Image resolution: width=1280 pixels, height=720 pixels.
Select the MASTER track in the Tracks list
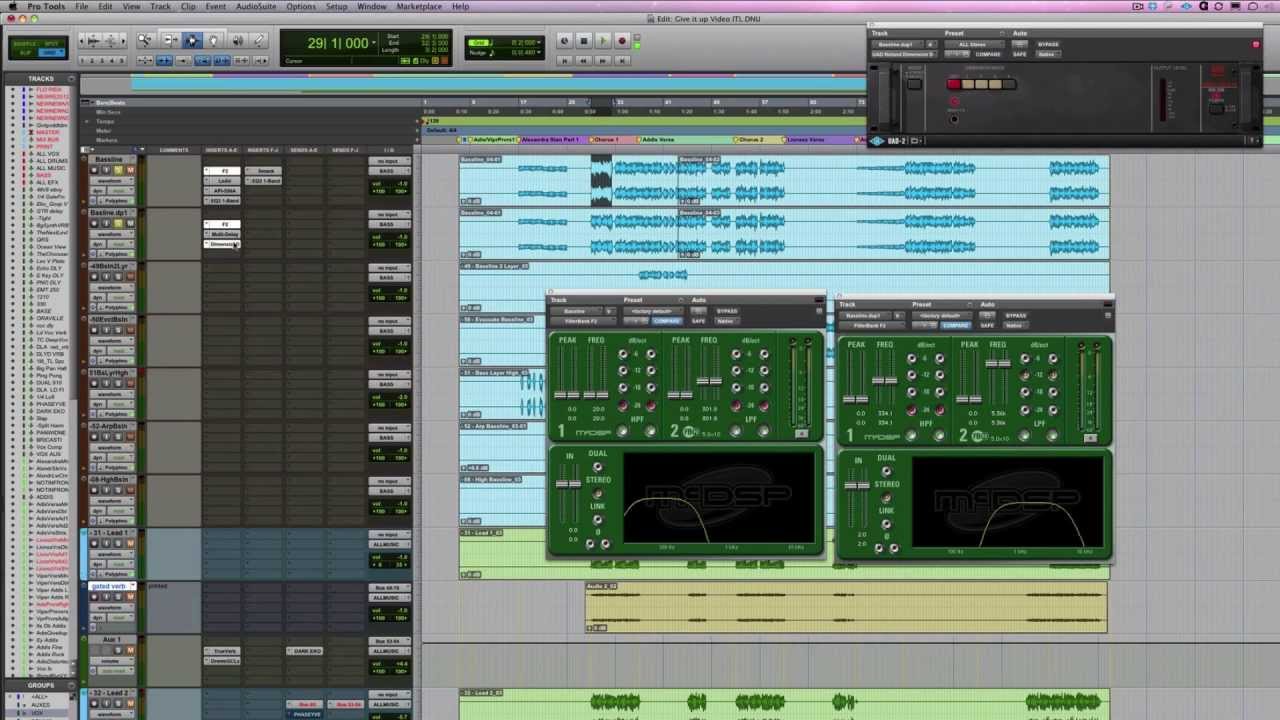coord(48,132)
